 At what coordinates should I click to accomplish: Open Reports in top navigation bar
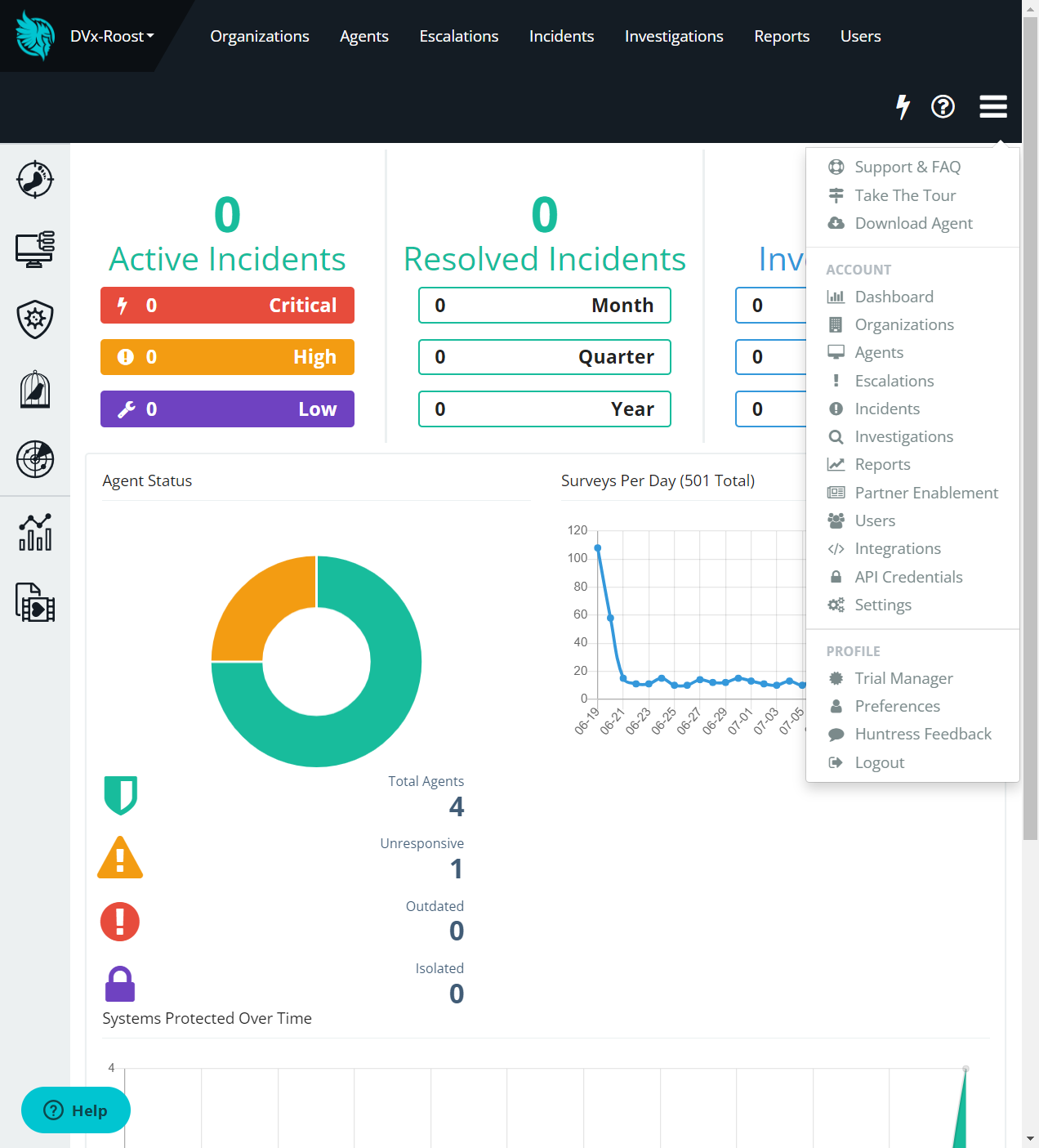[782, 36]
